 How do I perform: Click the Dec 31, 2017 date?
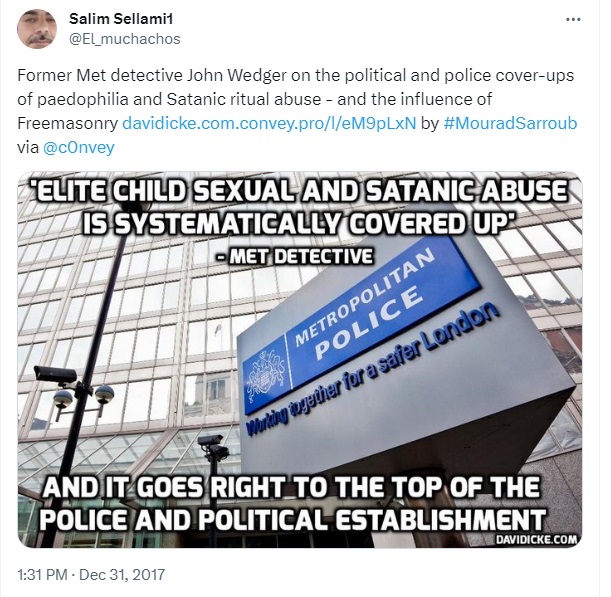[x=122, y=575]
